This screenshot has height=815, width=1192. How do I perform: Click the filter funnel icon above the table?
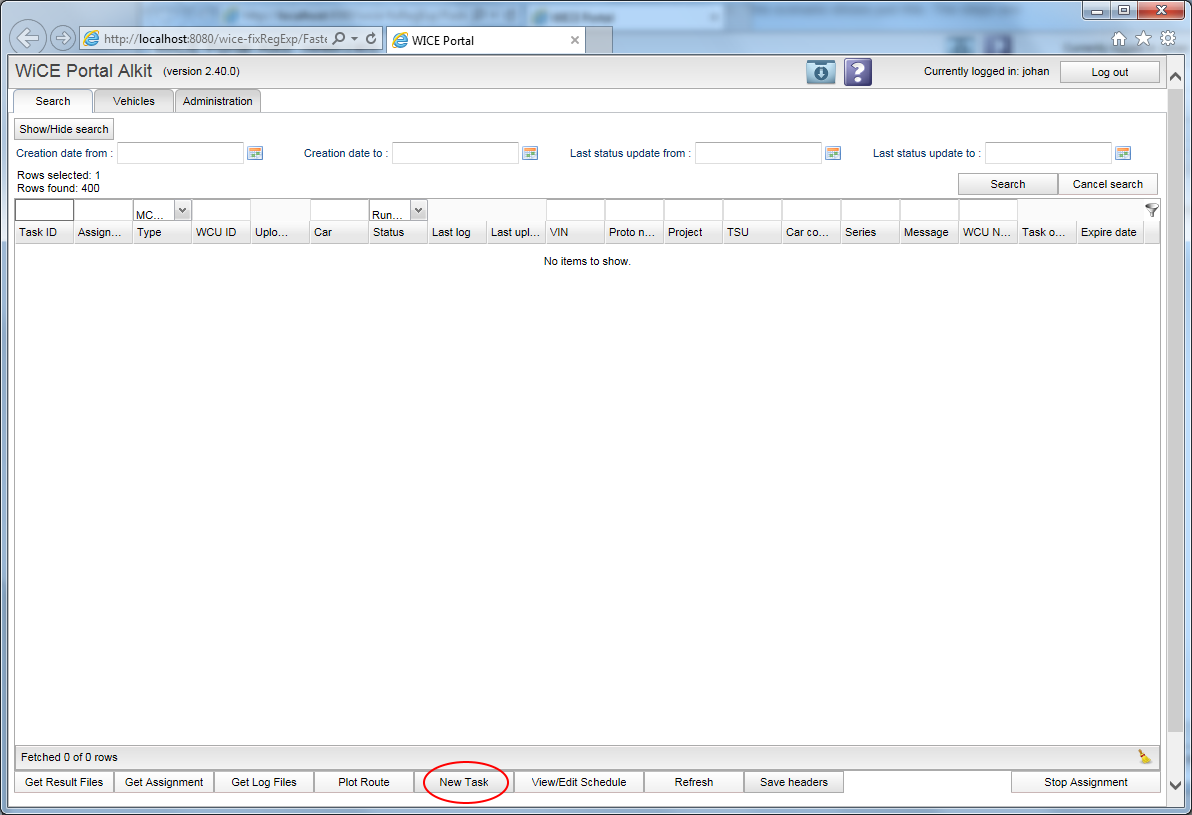(x=1152, y=210)
